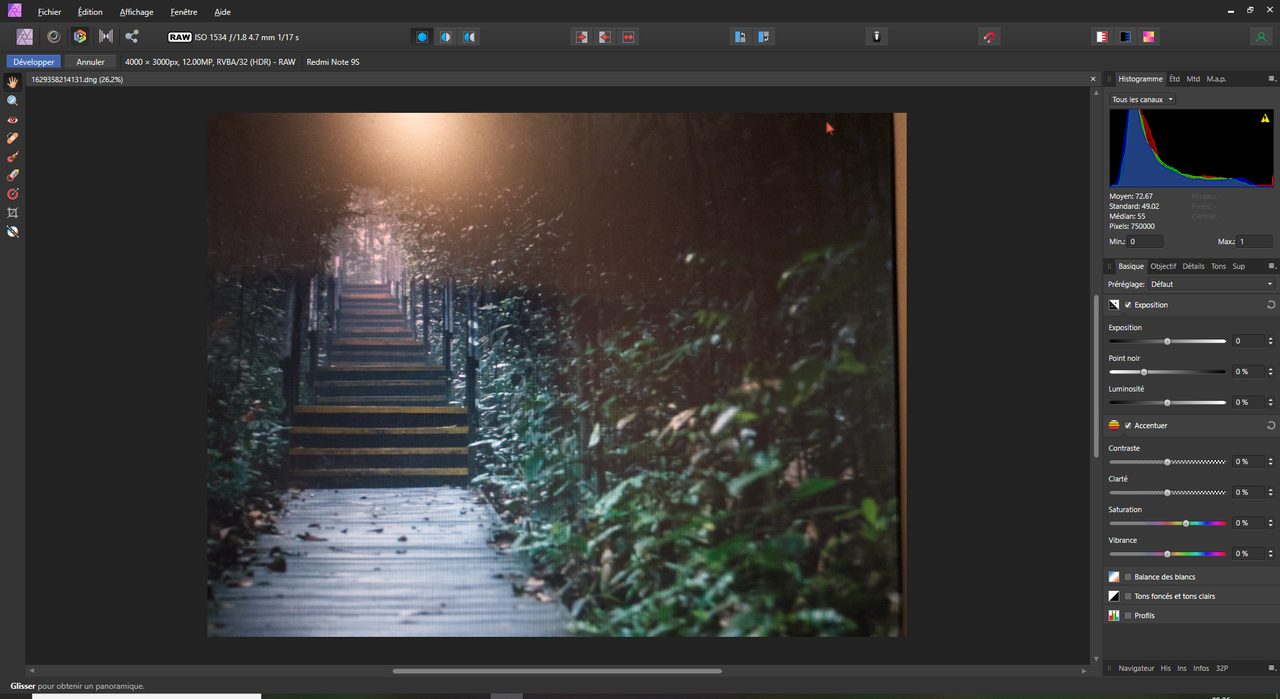Switch to the Liquify persona icon

(x=54, y=36)
